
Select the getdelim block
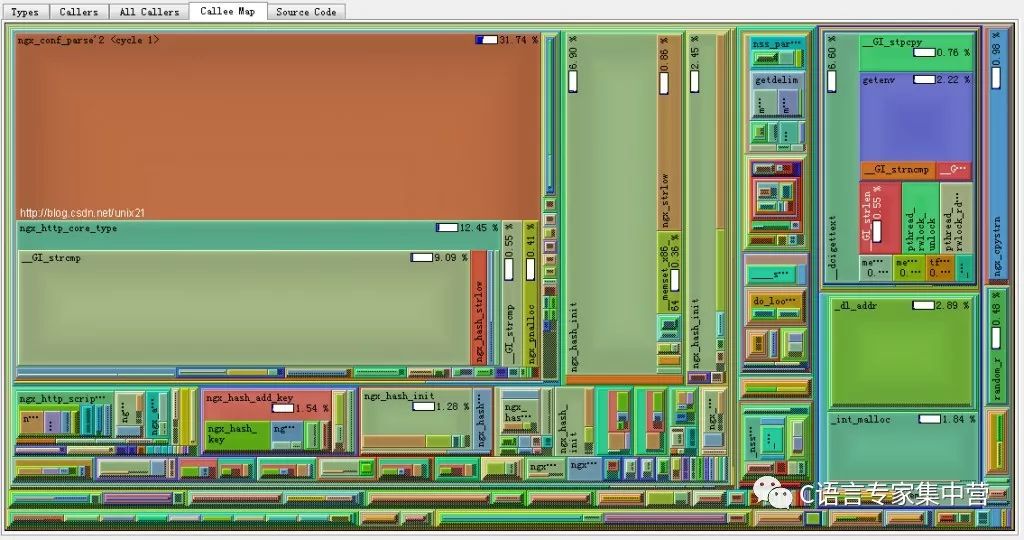pos(776,79)
